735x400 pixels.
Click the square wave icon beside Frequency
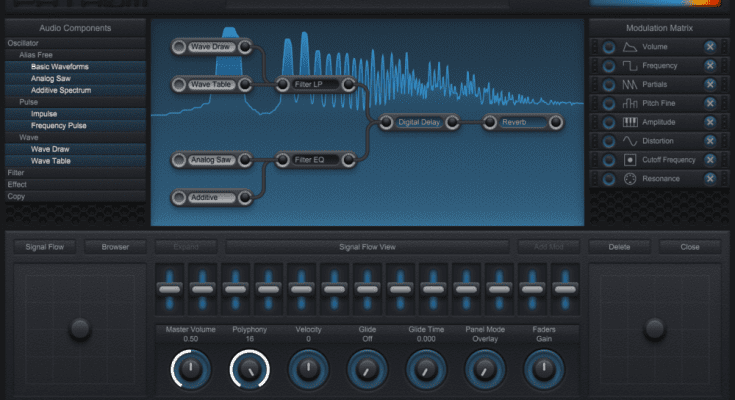(x=630, y=66)
